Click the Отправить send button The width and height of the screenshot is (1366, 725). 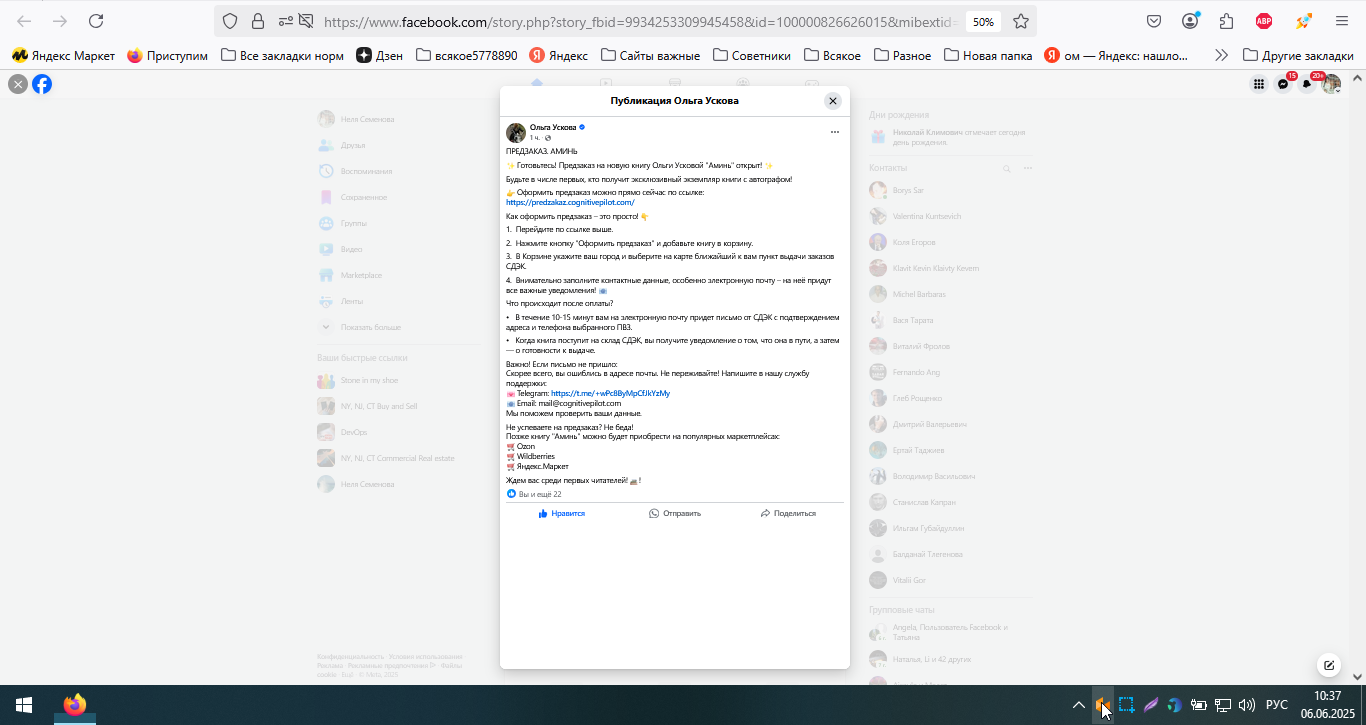[675, 513]
